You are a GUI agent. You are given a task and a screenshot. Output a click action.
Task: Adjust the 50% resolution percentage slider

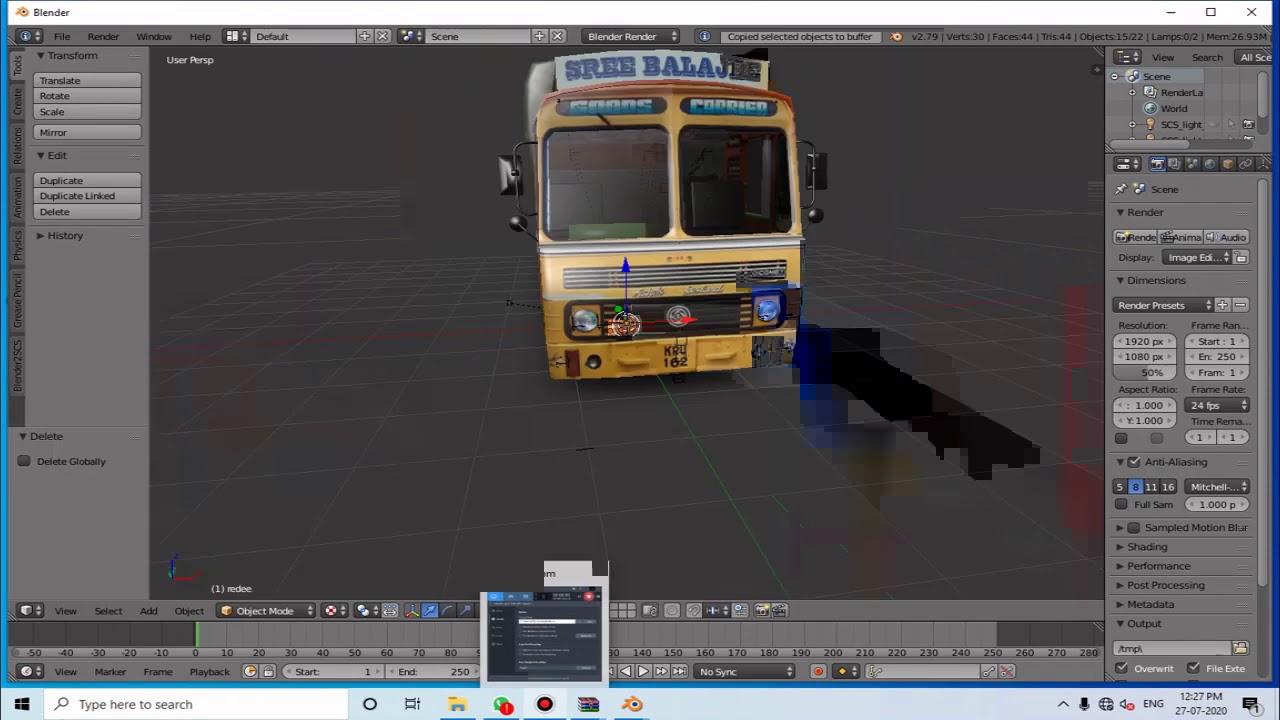[1147, 372]
